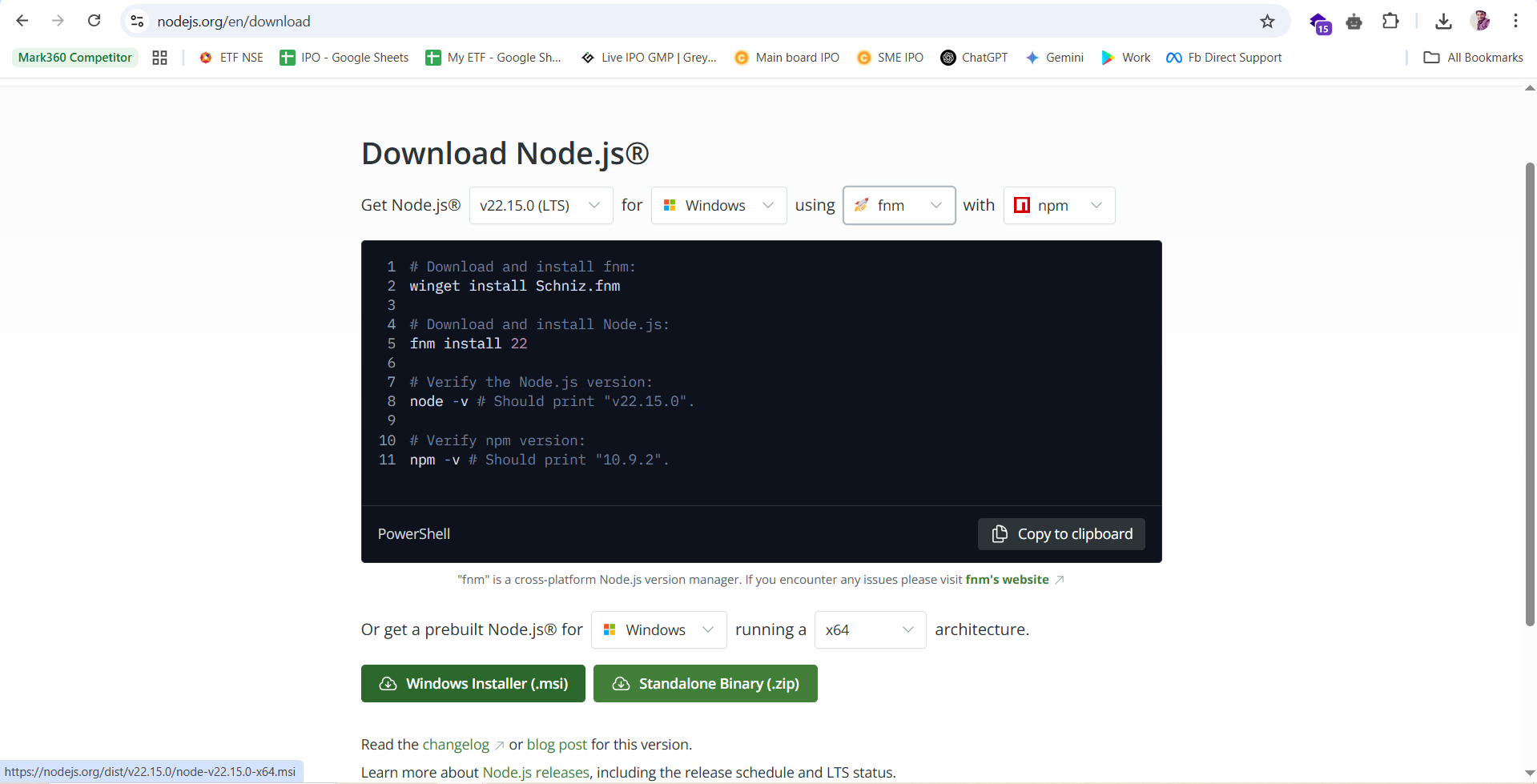Open the apps grid in bookmarks bar
1537x784 pixels.
(159, 58)
